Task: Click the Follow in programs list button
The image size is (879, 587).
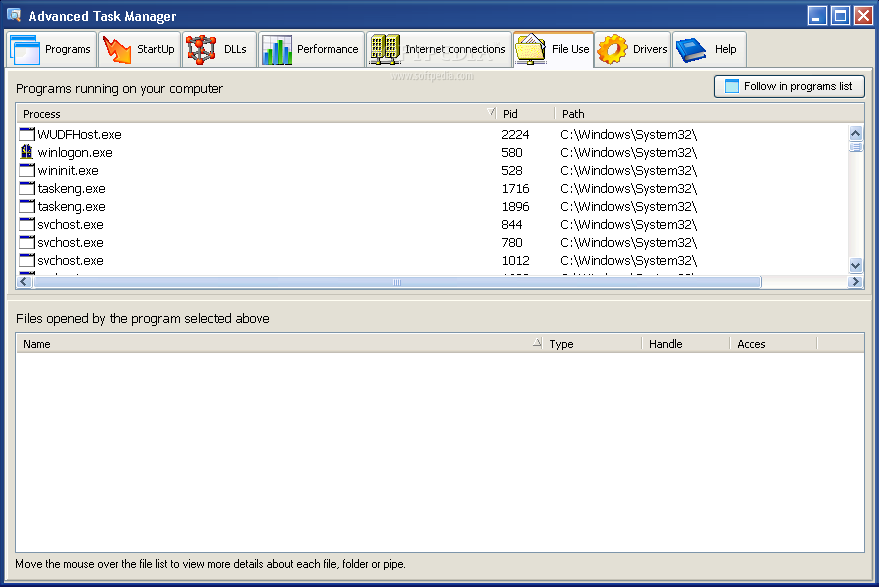Action: [x=789, y=86]
